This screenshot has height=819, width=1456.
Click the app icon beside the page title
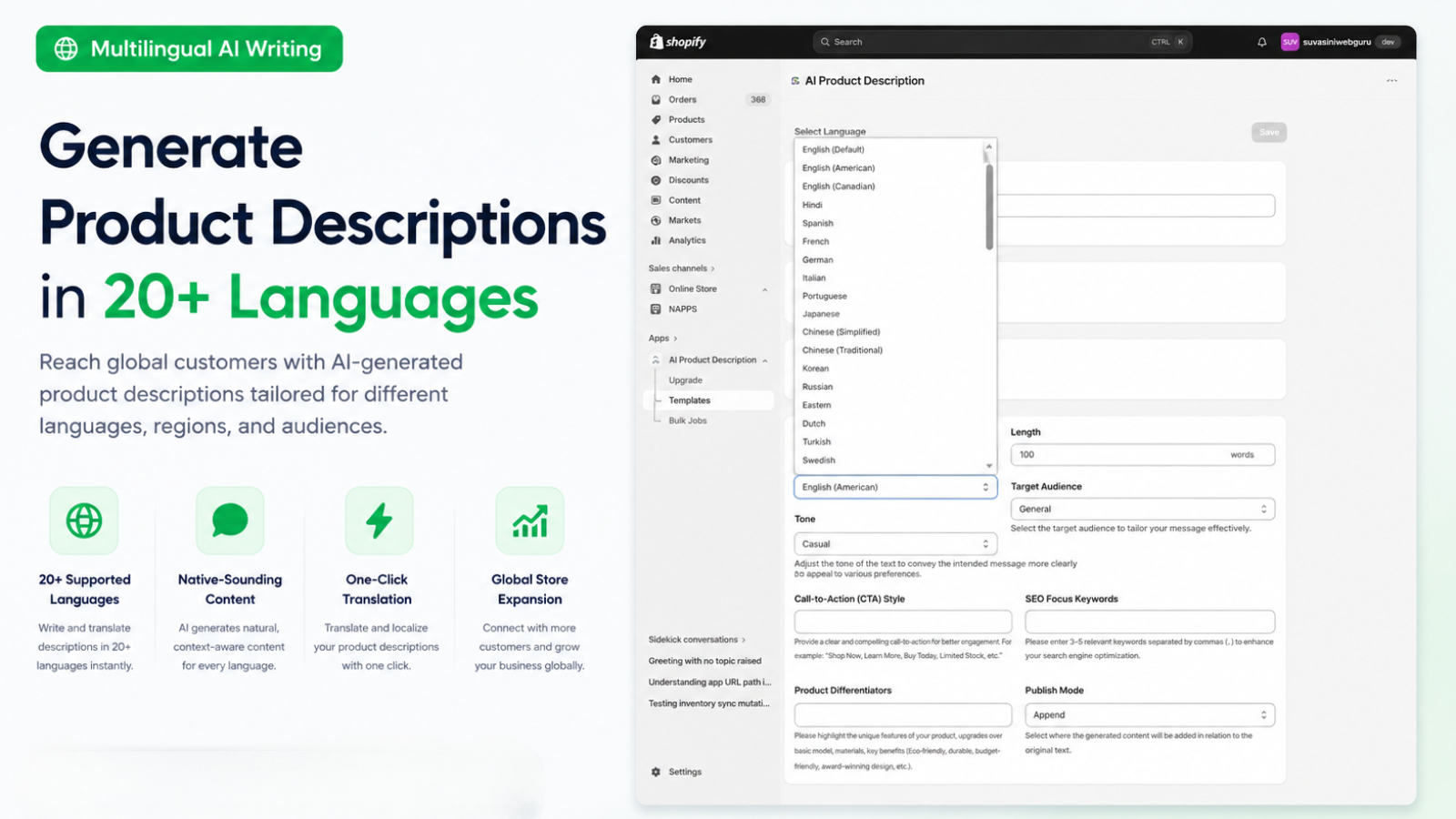coord(795,81)
